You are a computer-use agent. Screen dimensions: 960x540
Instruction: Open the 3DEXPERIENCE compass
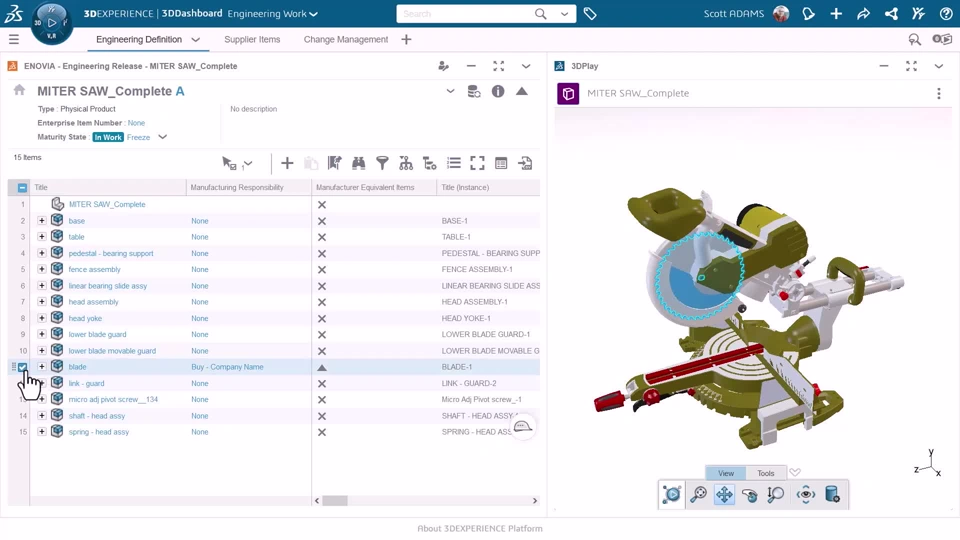[x=52, y=23]
